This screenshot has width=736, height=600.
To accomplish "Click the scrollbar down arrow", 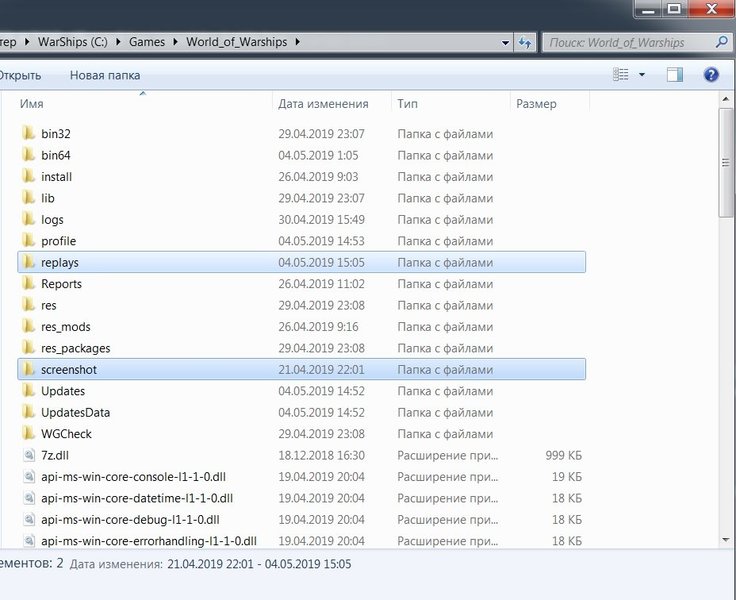I will click(726, 540).
